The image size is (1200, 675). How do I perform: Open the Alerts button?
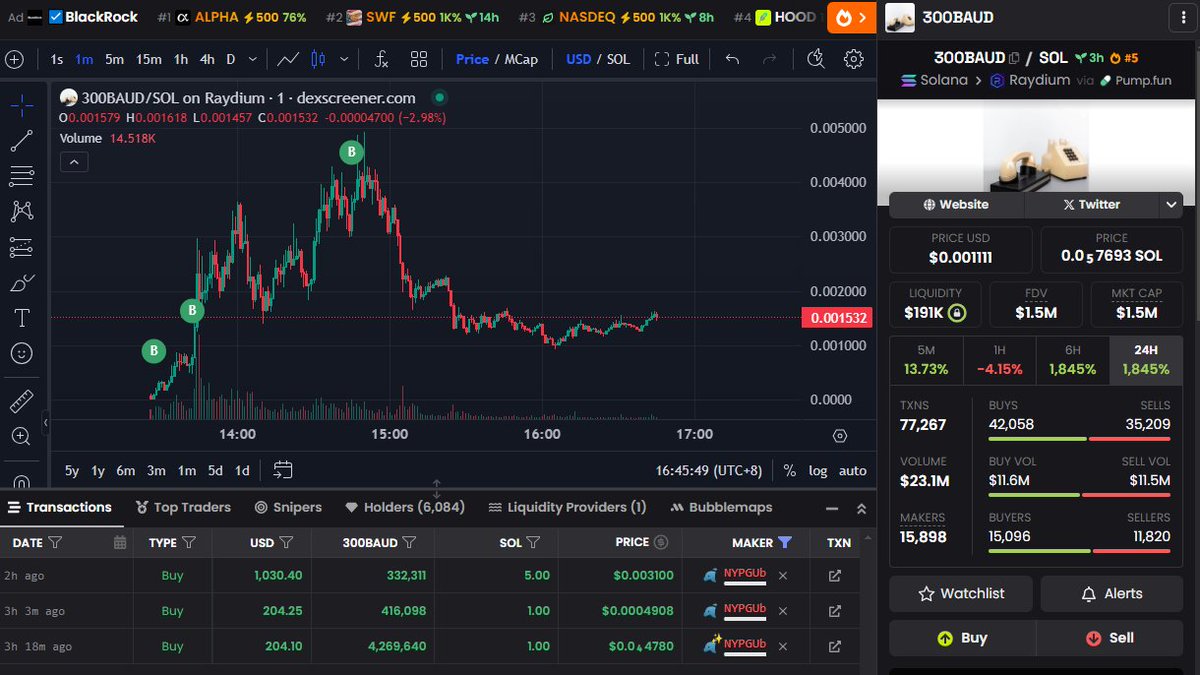[x=1112, y=593]
